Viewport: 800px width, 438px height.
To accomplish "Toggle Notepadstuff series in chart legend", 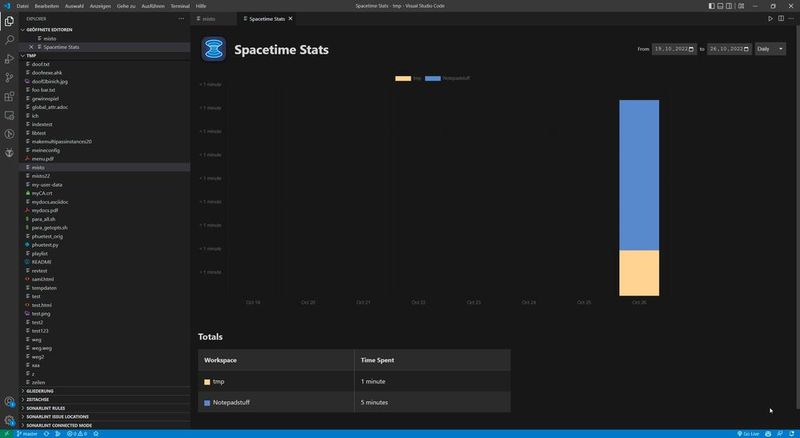I will pyautogui.click(x=447, y=78).
